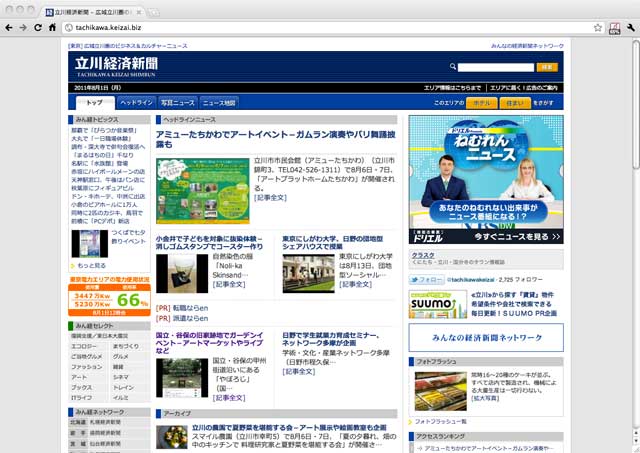Open the ファッション category link
The width and height of the screenshot is (640, 453).
click(x=87, y=366)
